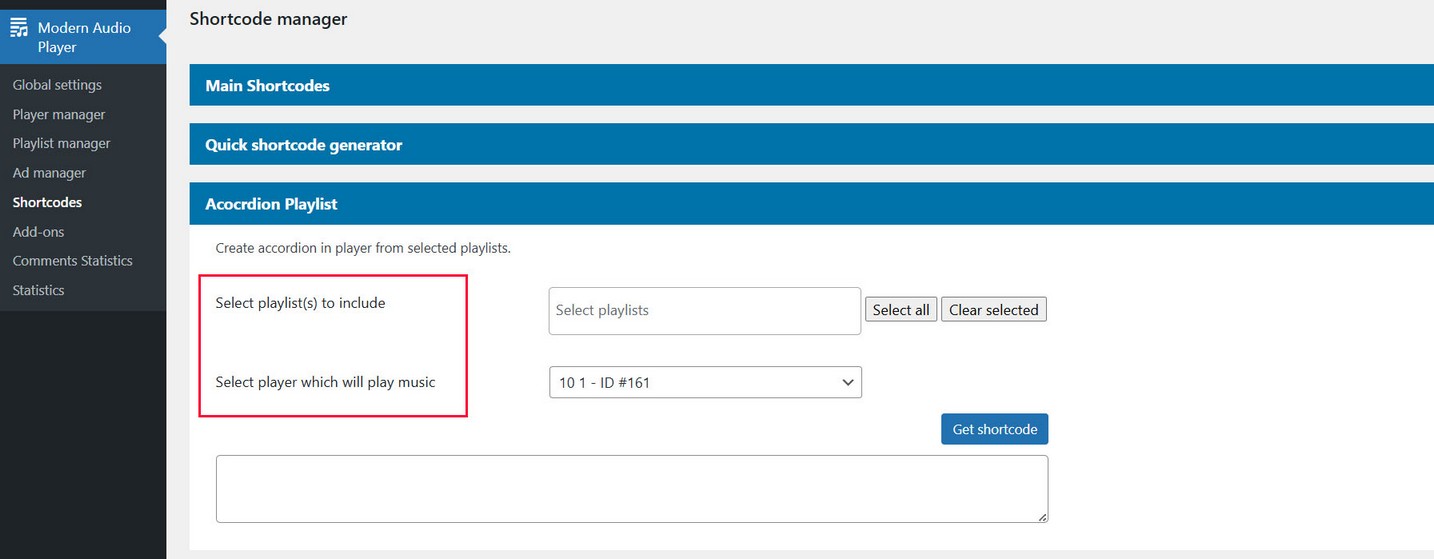The image size is (1434, 559).
Task: Open the player dropdown showing 10 1 - ID #161
Action: tap(705, 382)
